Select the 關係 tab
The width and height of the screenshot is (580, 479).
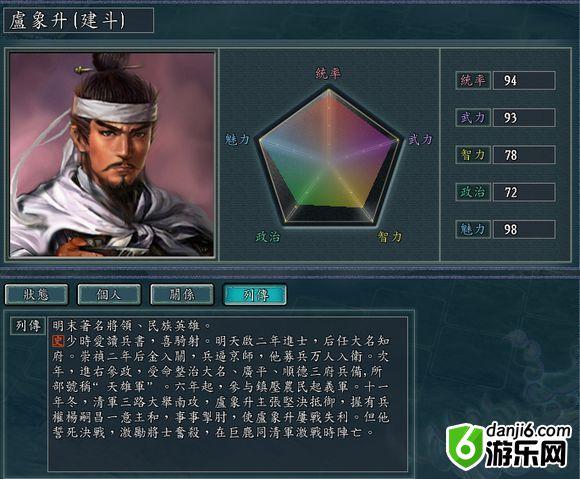click(182, 294)
